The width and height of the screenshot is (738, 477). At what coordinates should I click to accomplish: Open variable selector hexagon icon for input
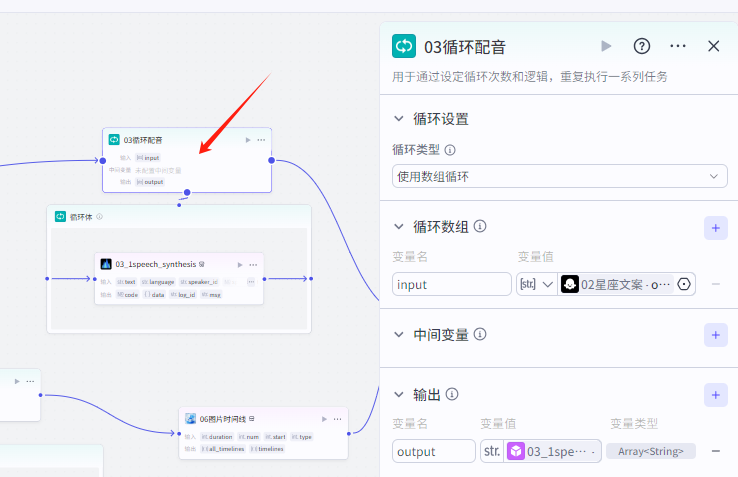point(684,284)
